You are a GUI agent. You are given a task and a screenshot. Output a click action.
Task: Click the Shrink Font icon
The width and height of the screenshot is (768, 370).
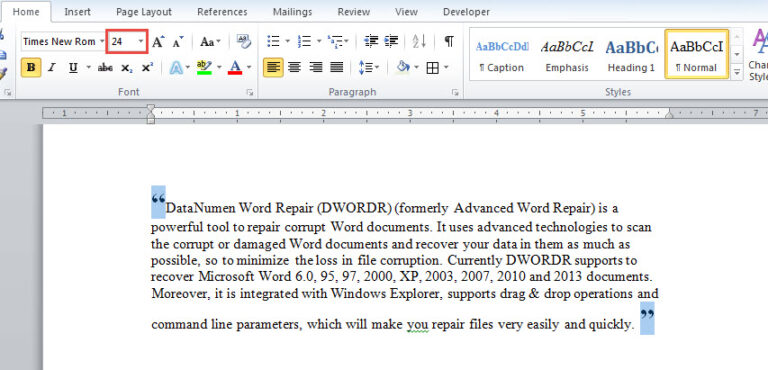[178, 42]
